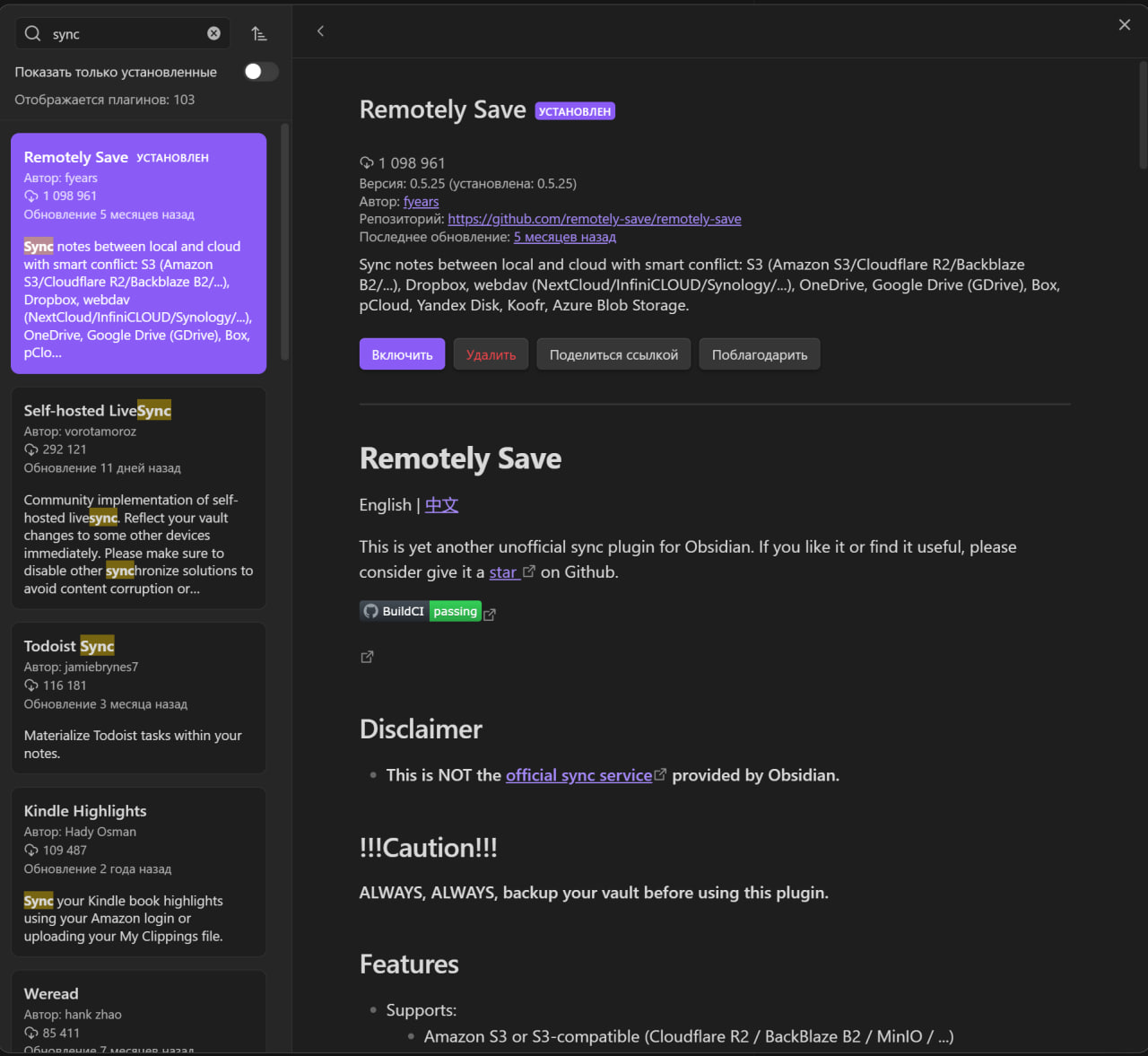Click the search magnifier icon
1148x1056 pixels.
(x=33, y=34)
